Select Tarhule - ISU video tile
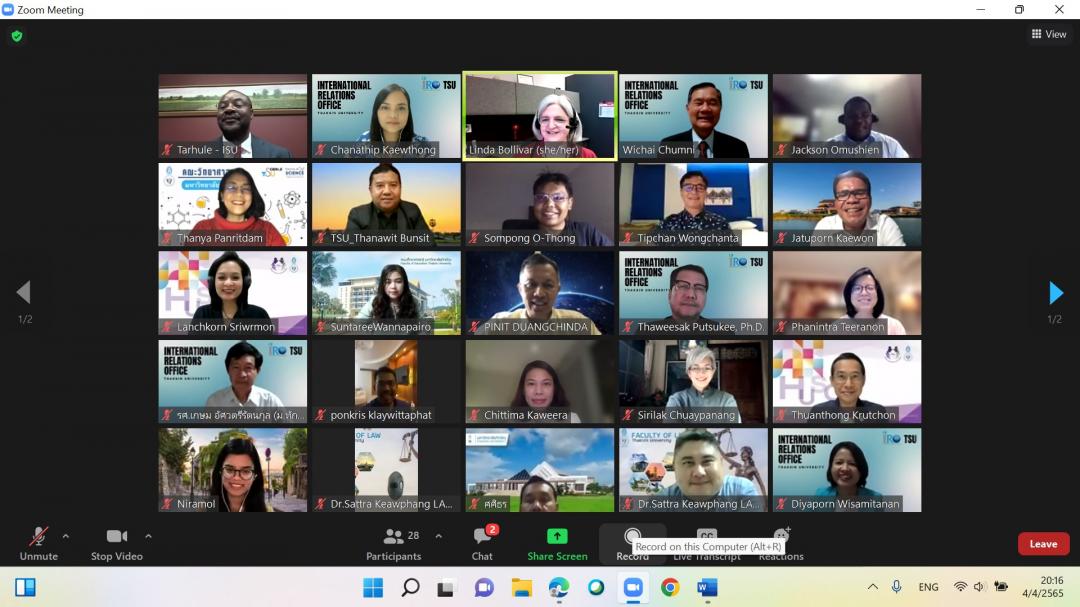The height and width of the screenshot is (607, 1080). [232, 115]
